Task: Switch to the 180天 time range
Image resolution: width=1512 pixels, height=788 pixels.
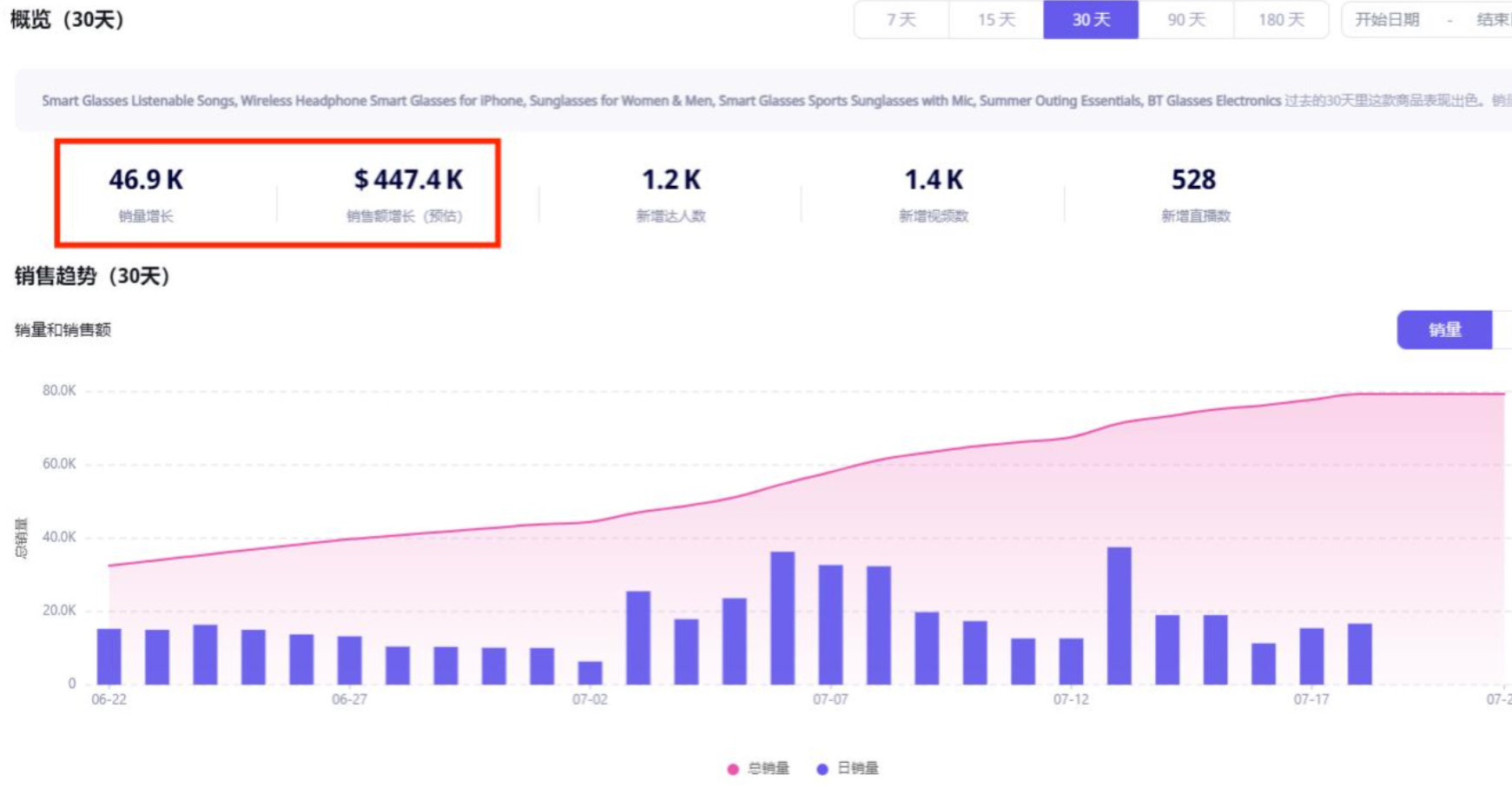Action: pyautogui.click(x=1281, y=19)
